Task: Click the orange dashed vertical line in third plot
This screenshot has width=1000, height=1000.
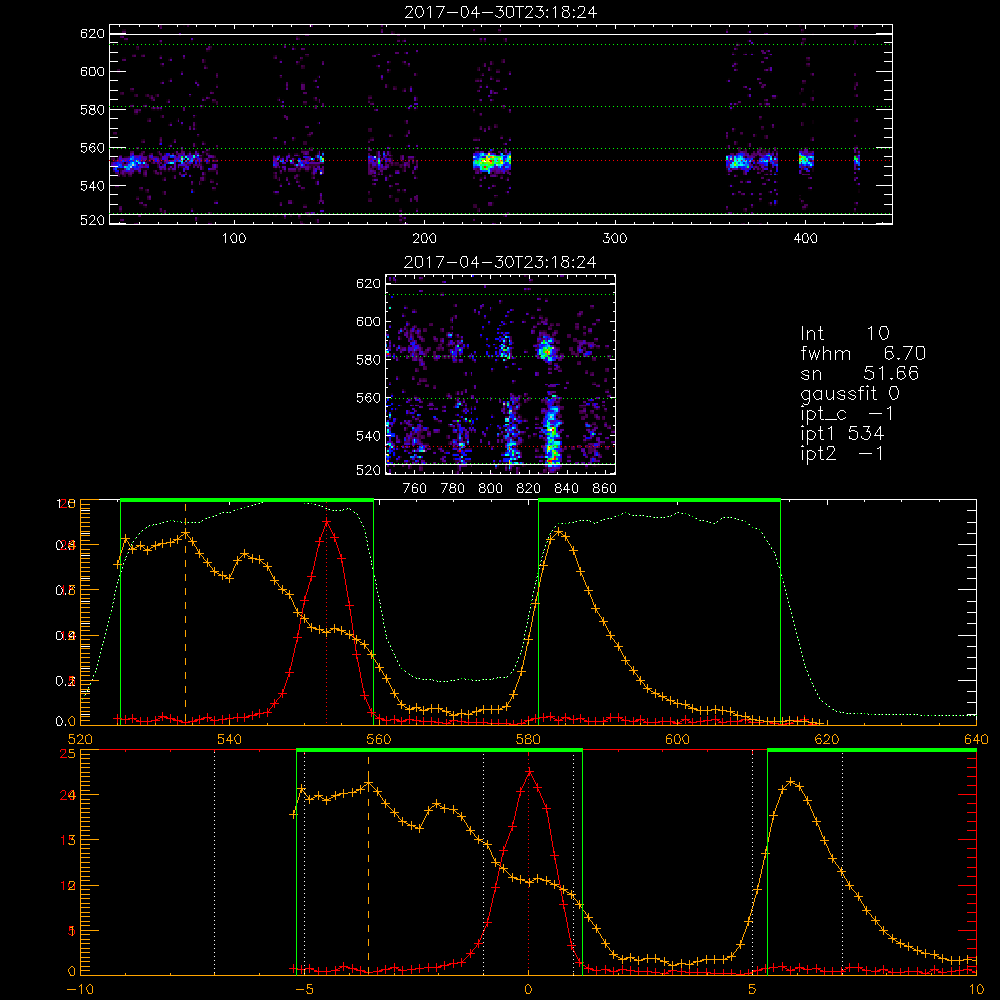Action: [186, 612]
